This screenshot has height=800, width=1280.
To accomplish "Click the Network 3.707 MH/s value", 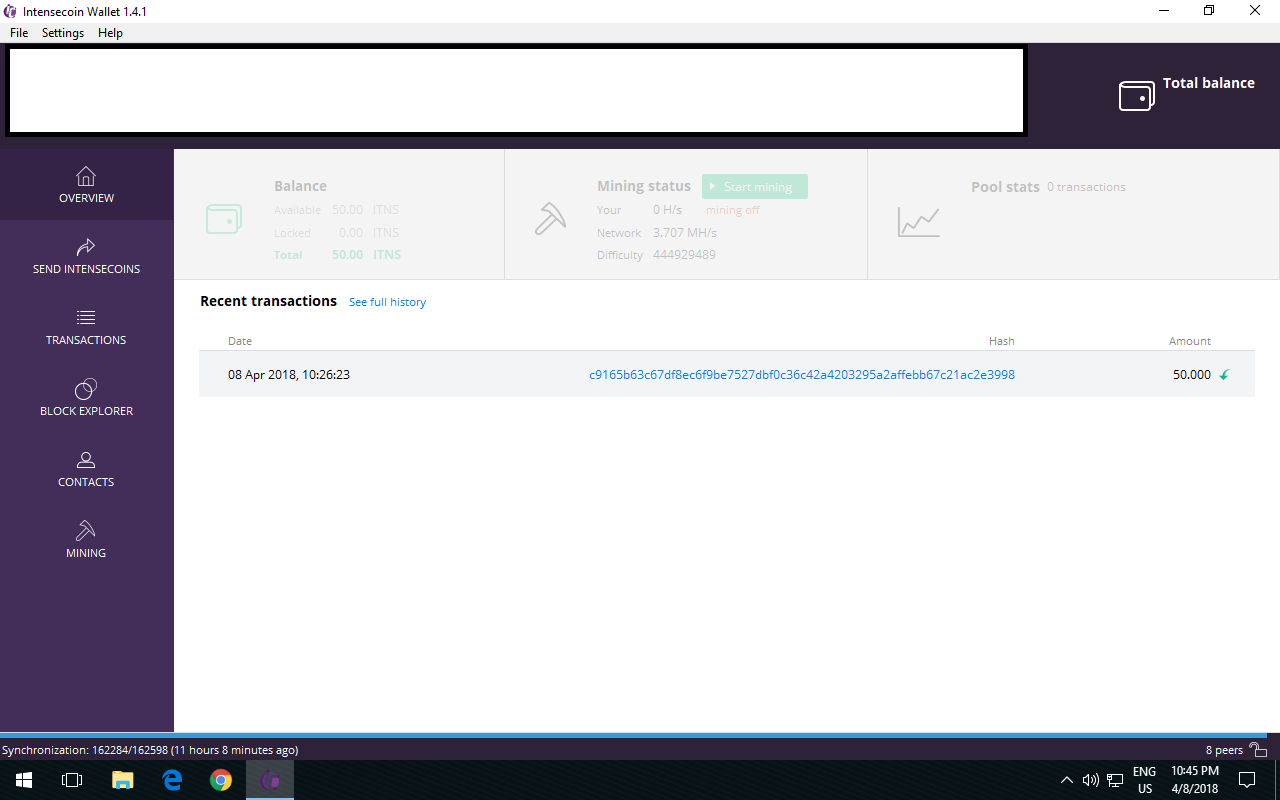I will 685,233.
